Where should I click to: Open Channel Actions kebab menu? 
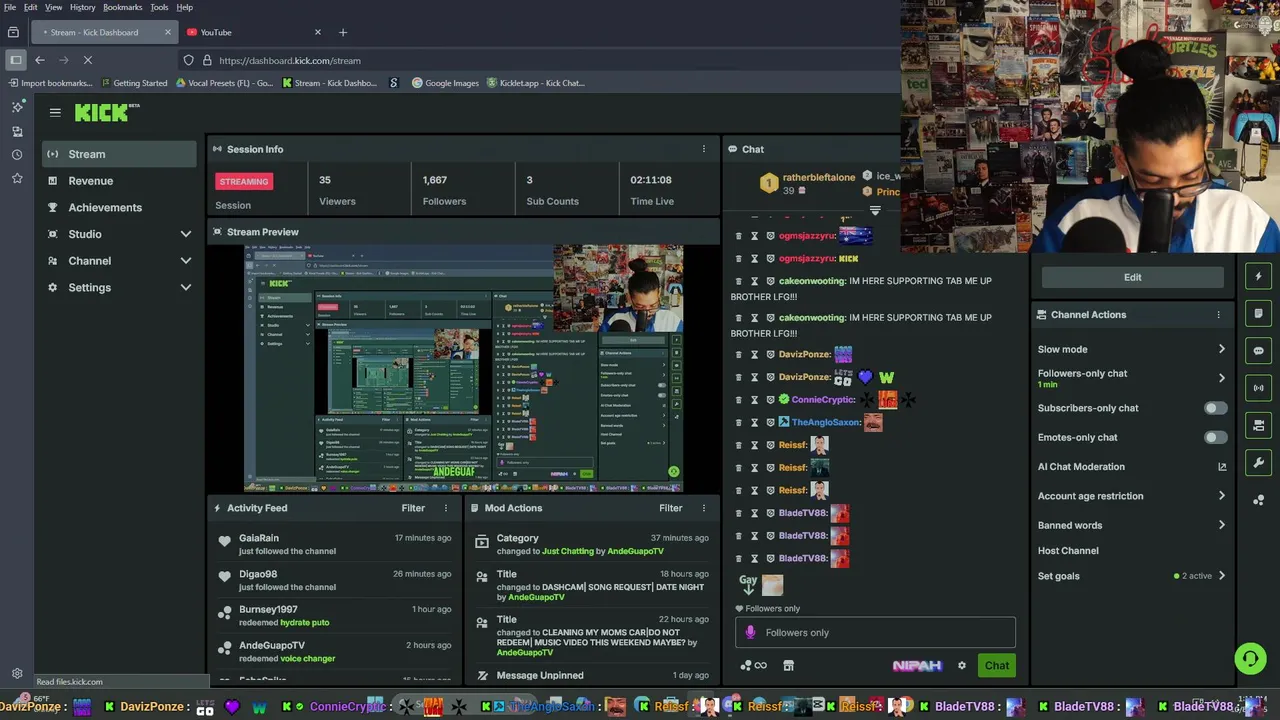(1218, 315)
